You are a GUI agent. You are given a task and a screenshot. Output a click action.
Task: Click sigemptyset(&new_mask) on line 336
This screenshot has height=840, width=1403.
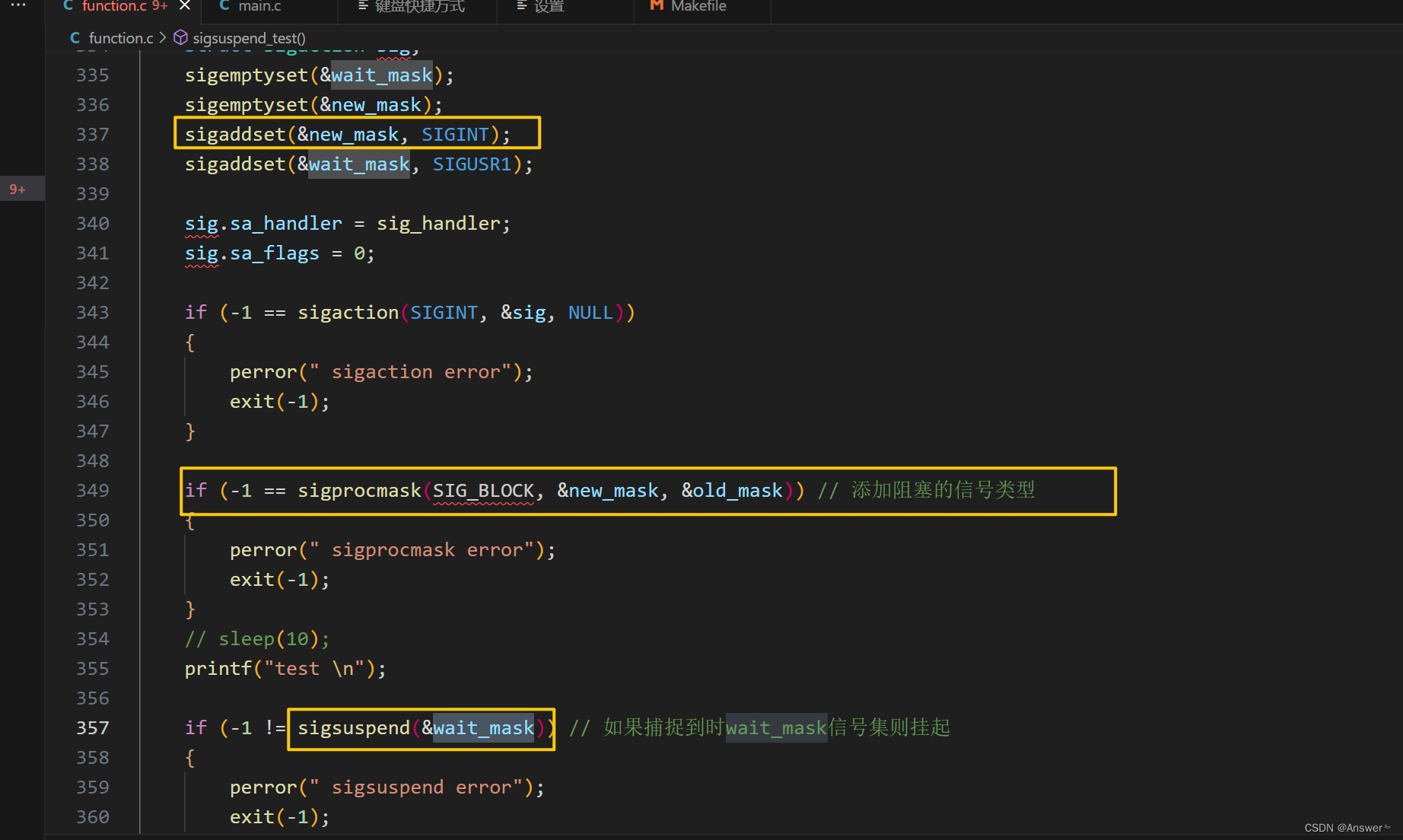313,105
